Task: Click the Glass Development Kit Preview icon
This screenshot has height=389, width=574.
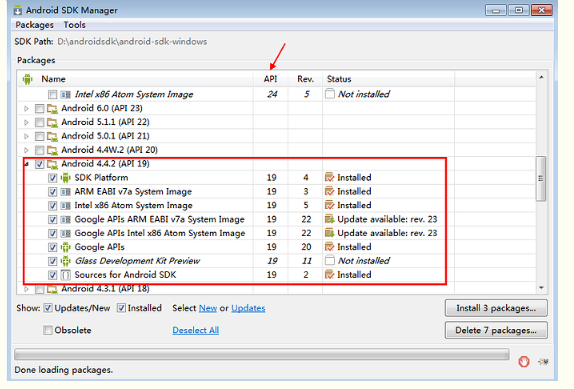Action: pyautogui.click(x=66, y=261)
